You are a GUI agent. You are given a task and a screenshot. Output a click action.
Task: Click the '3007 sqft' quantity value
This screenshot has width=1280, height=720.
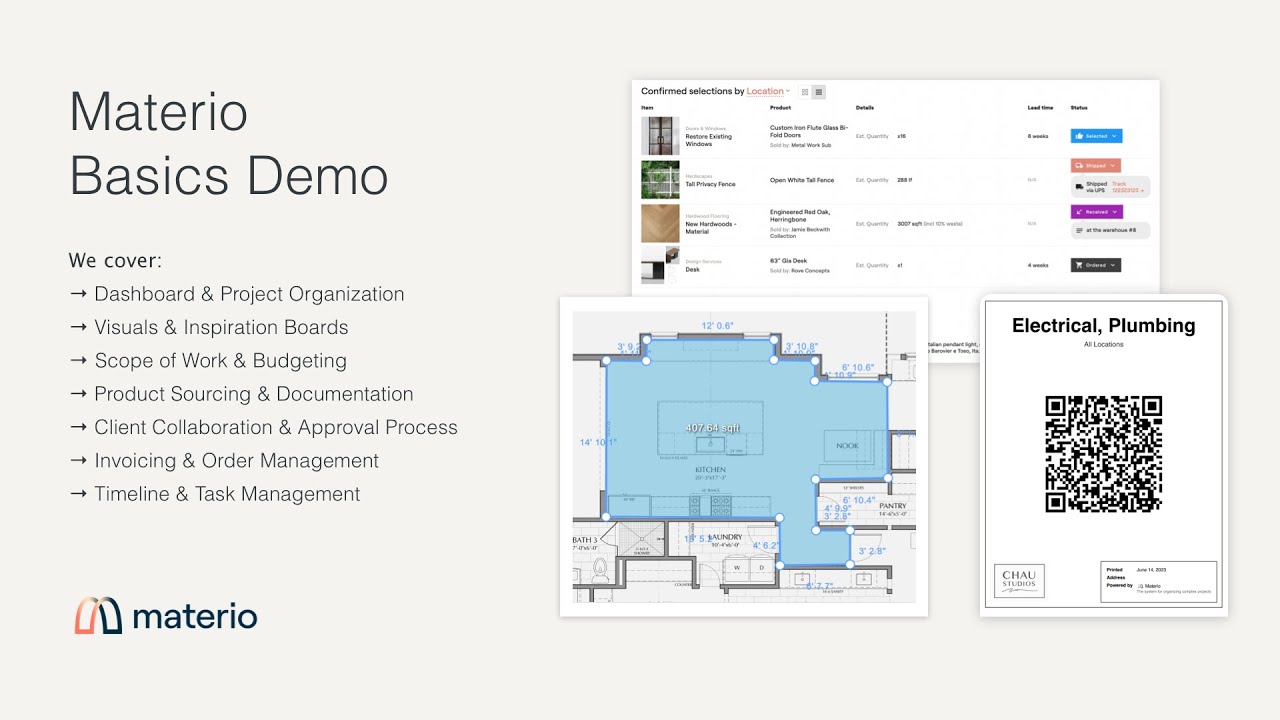[x=910, y=224]
